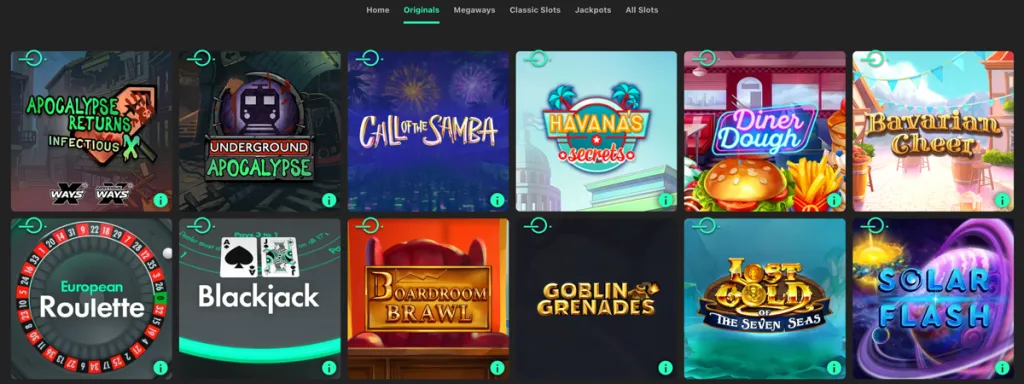This screenshot has height=384, width=1024.
Task: Switch to the Jackpots tab
Action: coord(593,10)
